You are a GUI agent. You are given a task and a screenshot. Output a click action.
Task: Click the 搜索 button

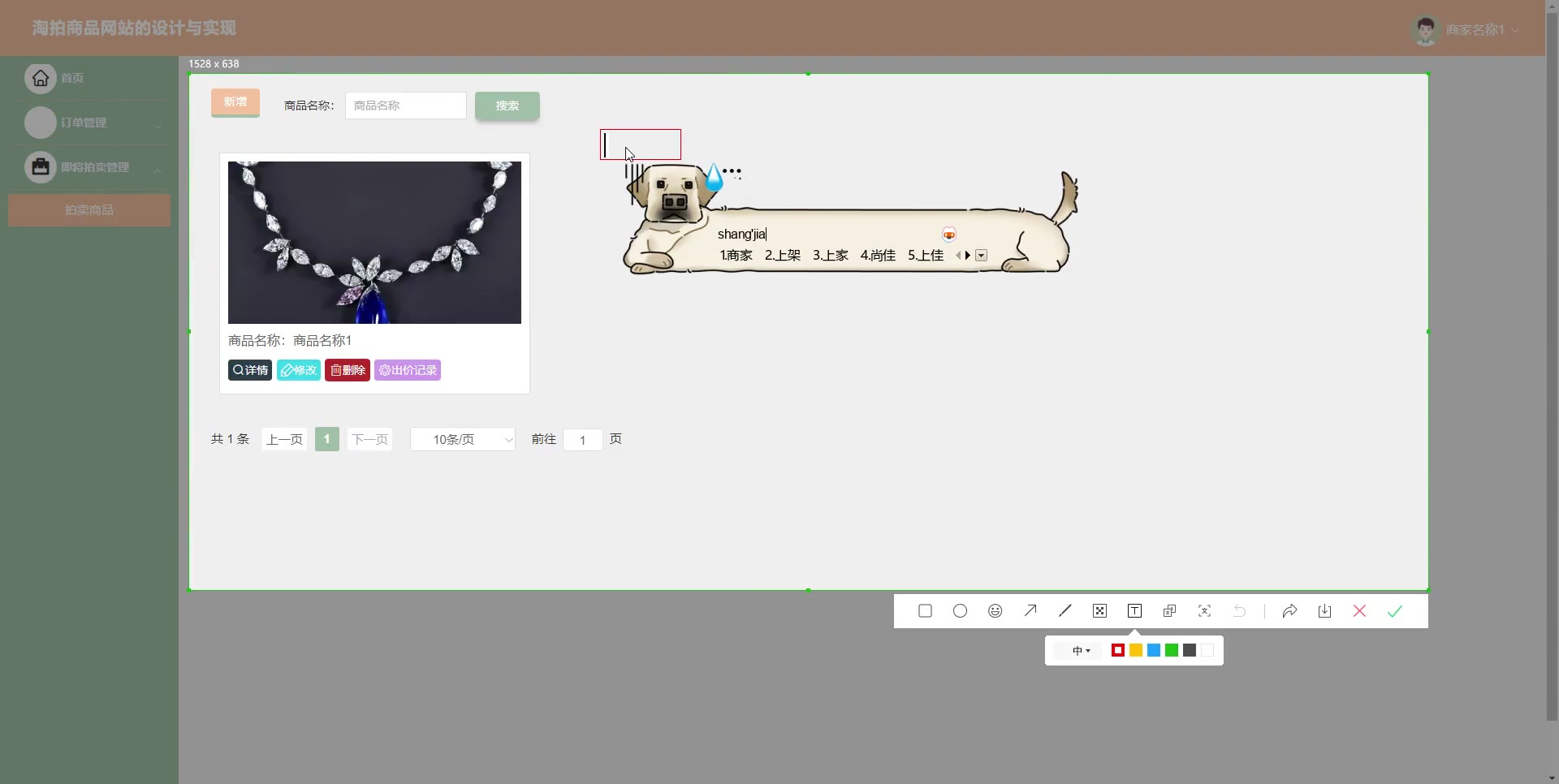point(507,106)
